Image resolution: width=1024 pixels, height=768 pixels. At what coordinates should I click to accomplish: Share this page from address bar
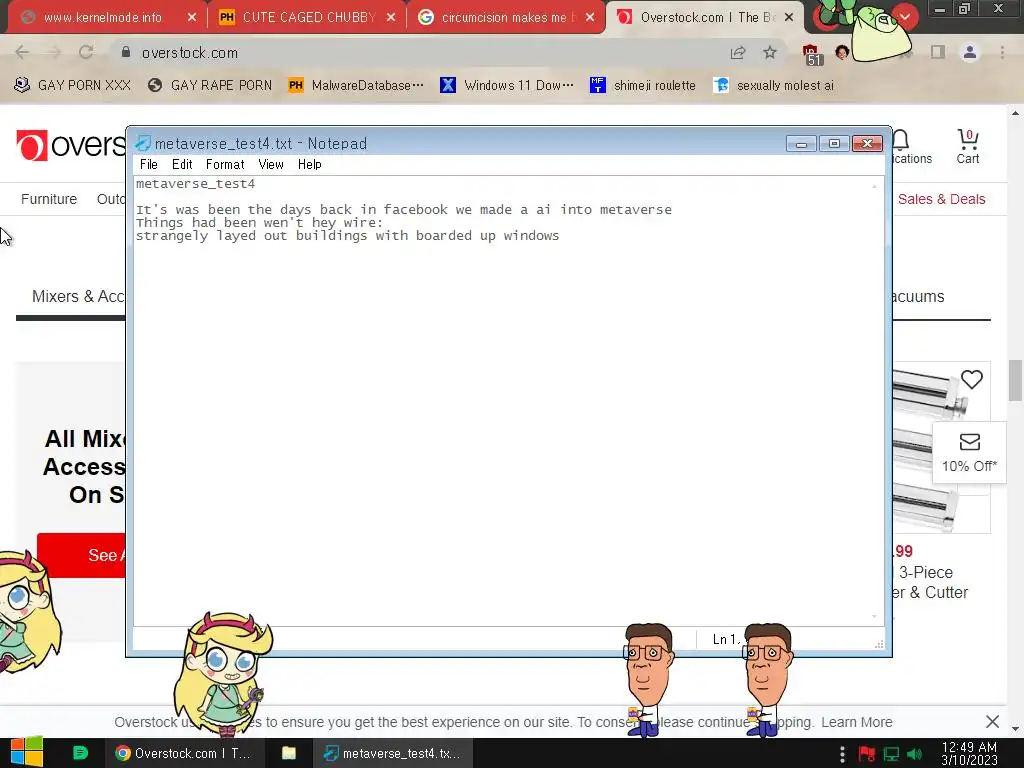point(738,53)
